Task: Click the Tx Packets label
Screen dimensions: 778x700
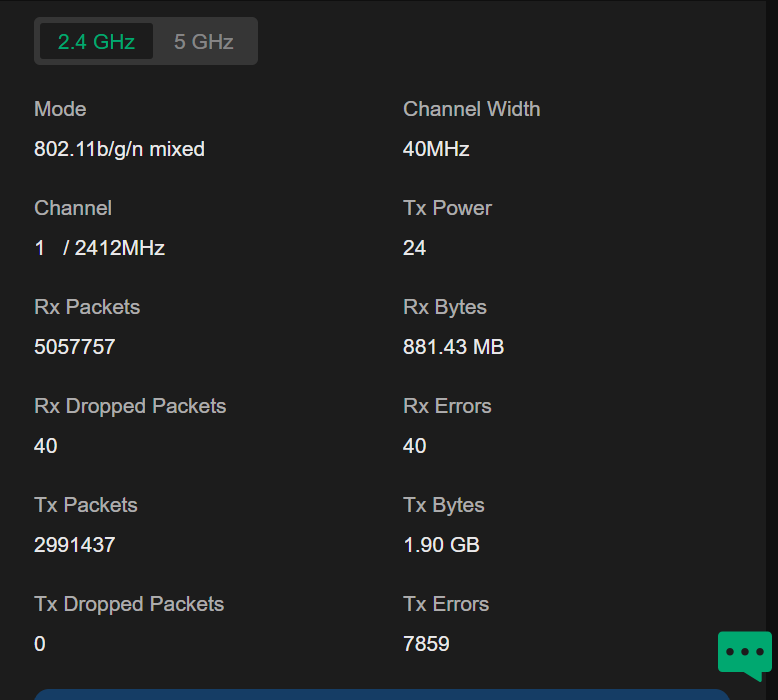Action: pyautogui.click(x=85, y=505)
